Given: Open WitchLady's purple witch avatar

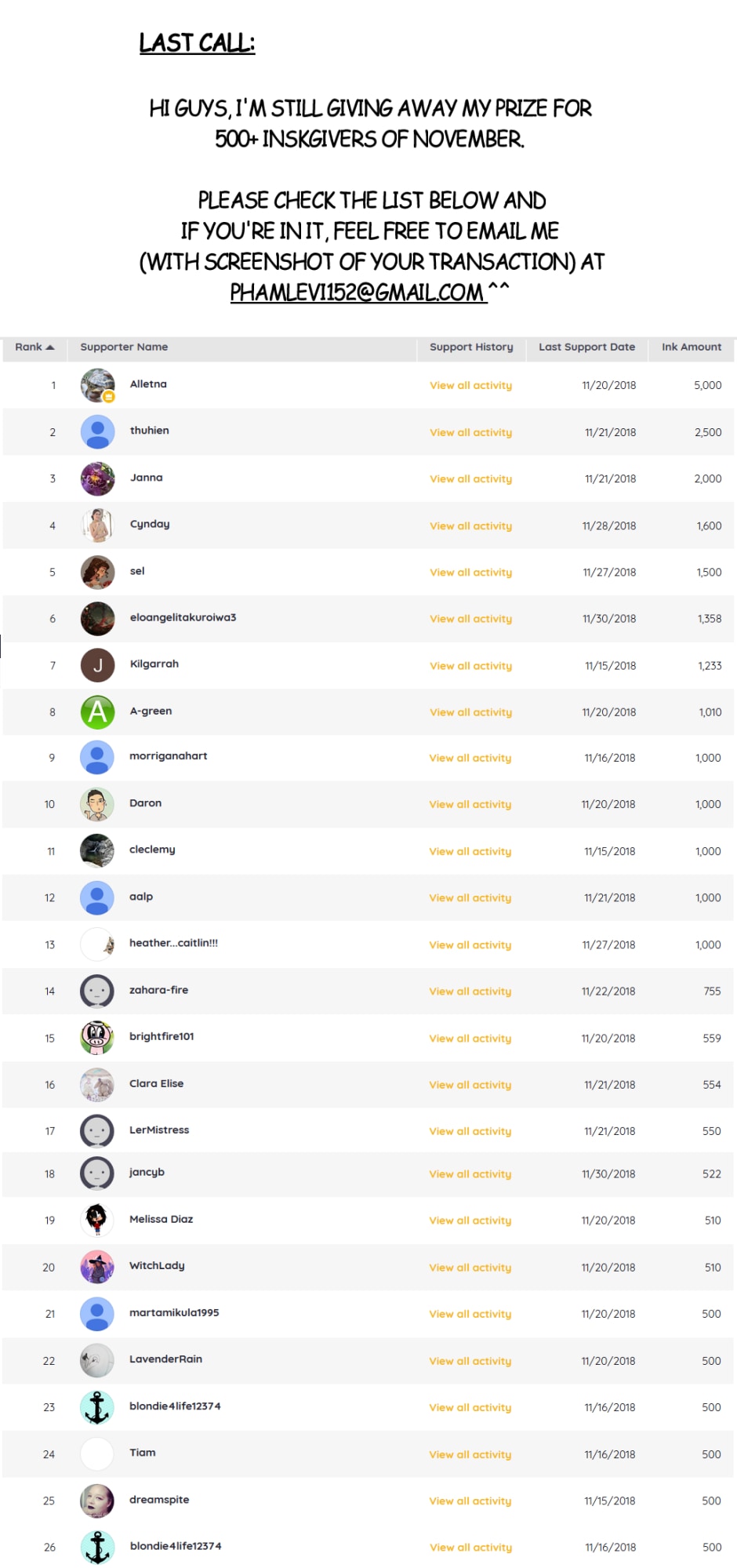Looking at the screenshot, I should pyautogui.click(x=97, y=1267).
